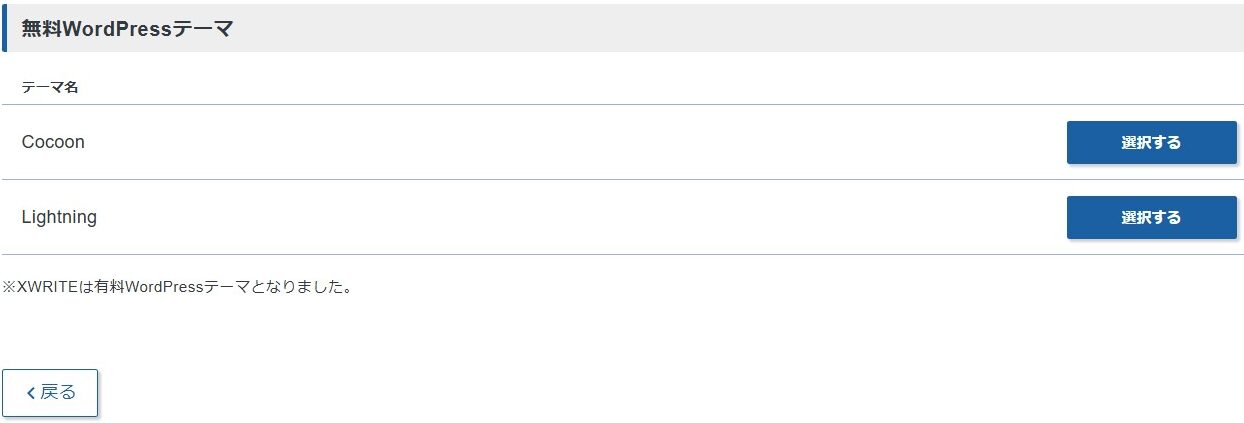Choose the Lightning theme via 選択する button

pos(1151,217)
